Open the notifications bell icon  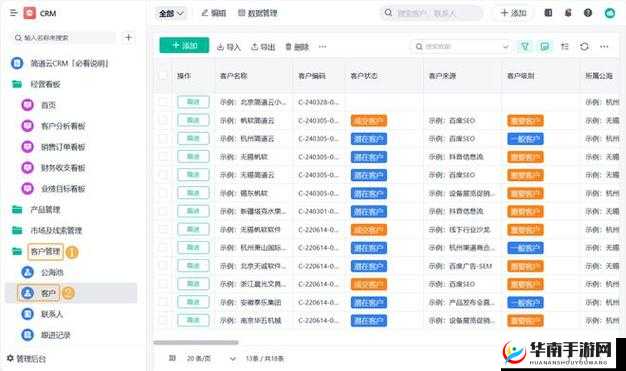568,13
